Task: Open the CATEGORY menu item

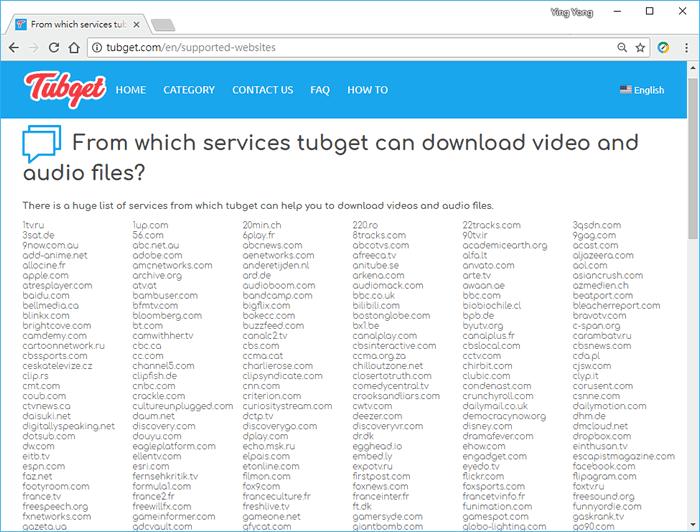Action: point(189,90)
